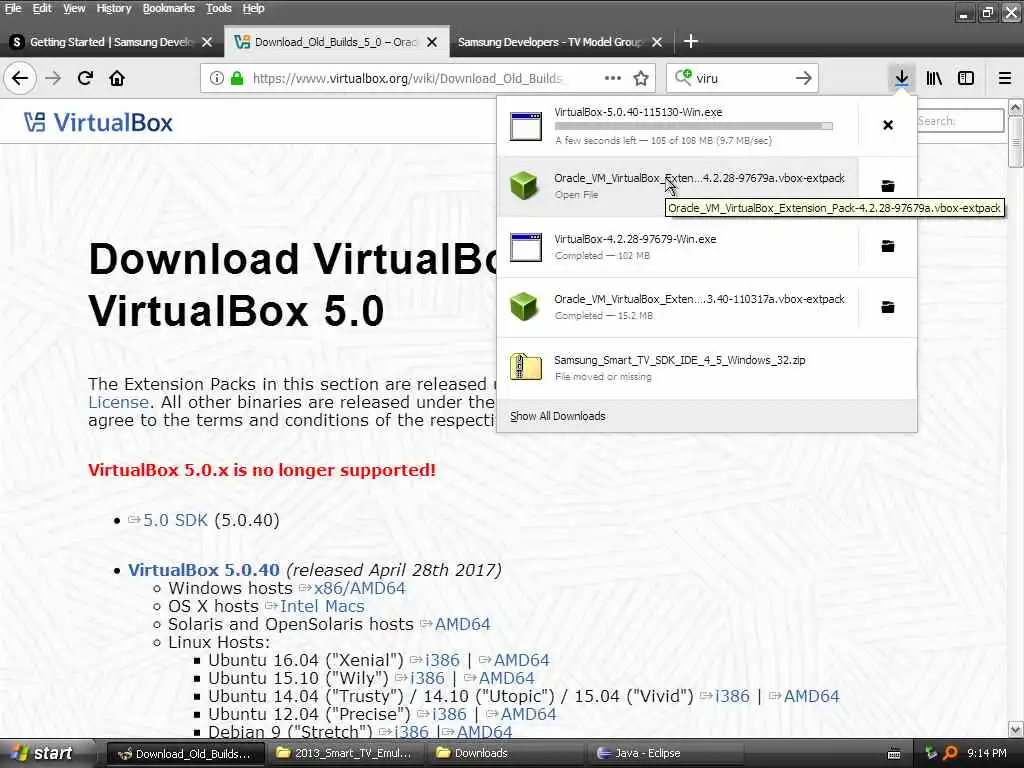Open the Help menu

tap(253, 8)
